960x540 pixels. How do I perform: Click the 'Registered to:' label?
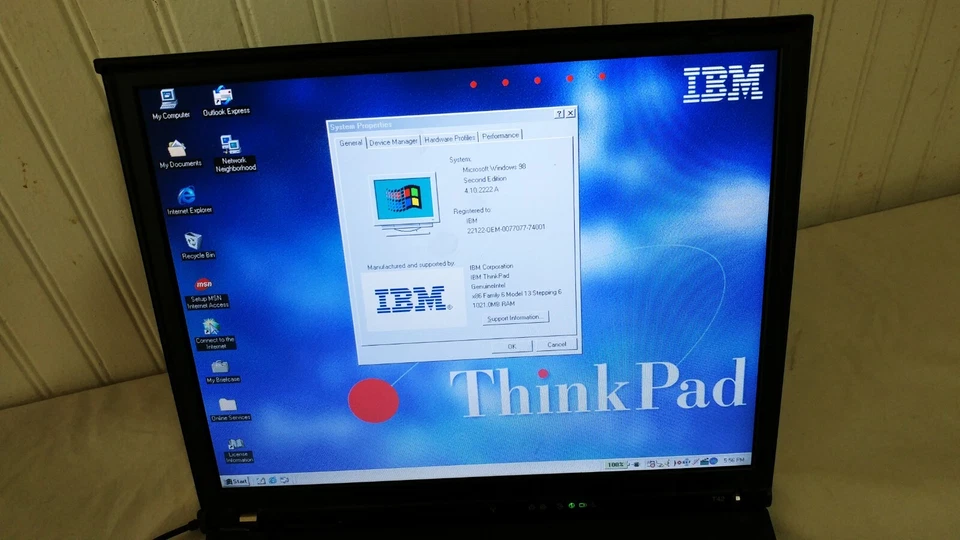pyautogui.click(x=472, y=211)
